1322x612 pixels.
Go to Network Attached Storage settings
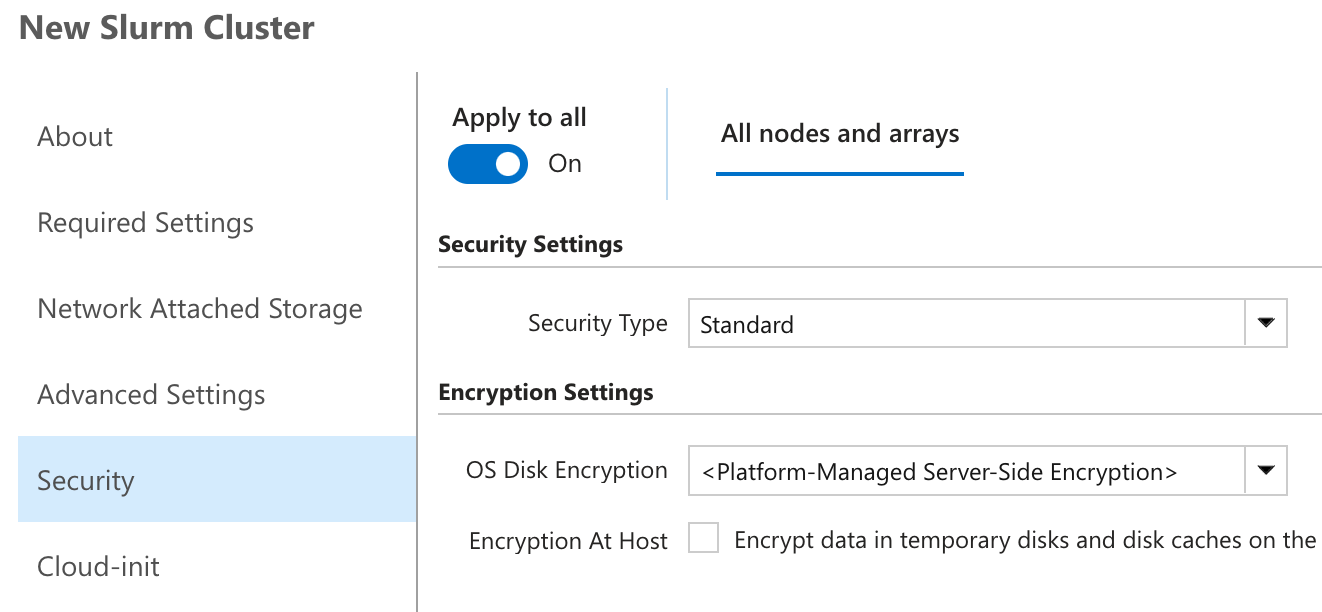199,308
